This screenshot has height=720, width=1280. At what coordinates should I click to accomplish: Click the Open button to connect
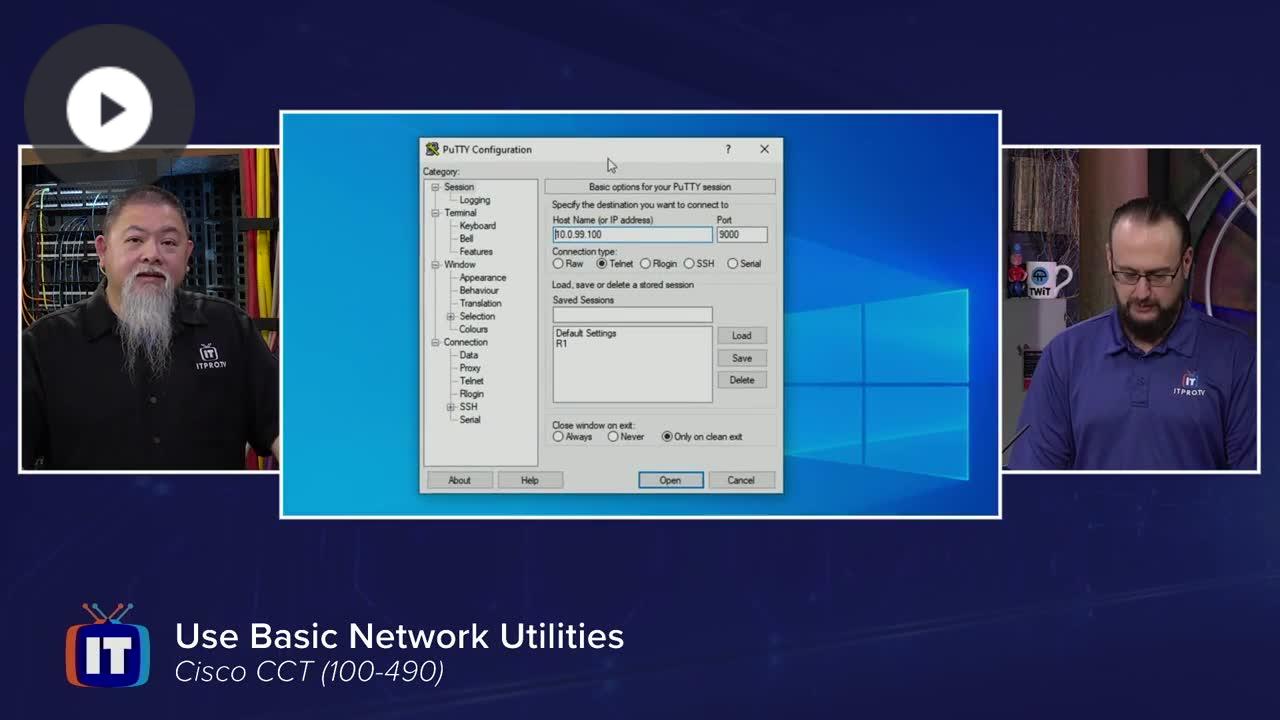point(671,481)
